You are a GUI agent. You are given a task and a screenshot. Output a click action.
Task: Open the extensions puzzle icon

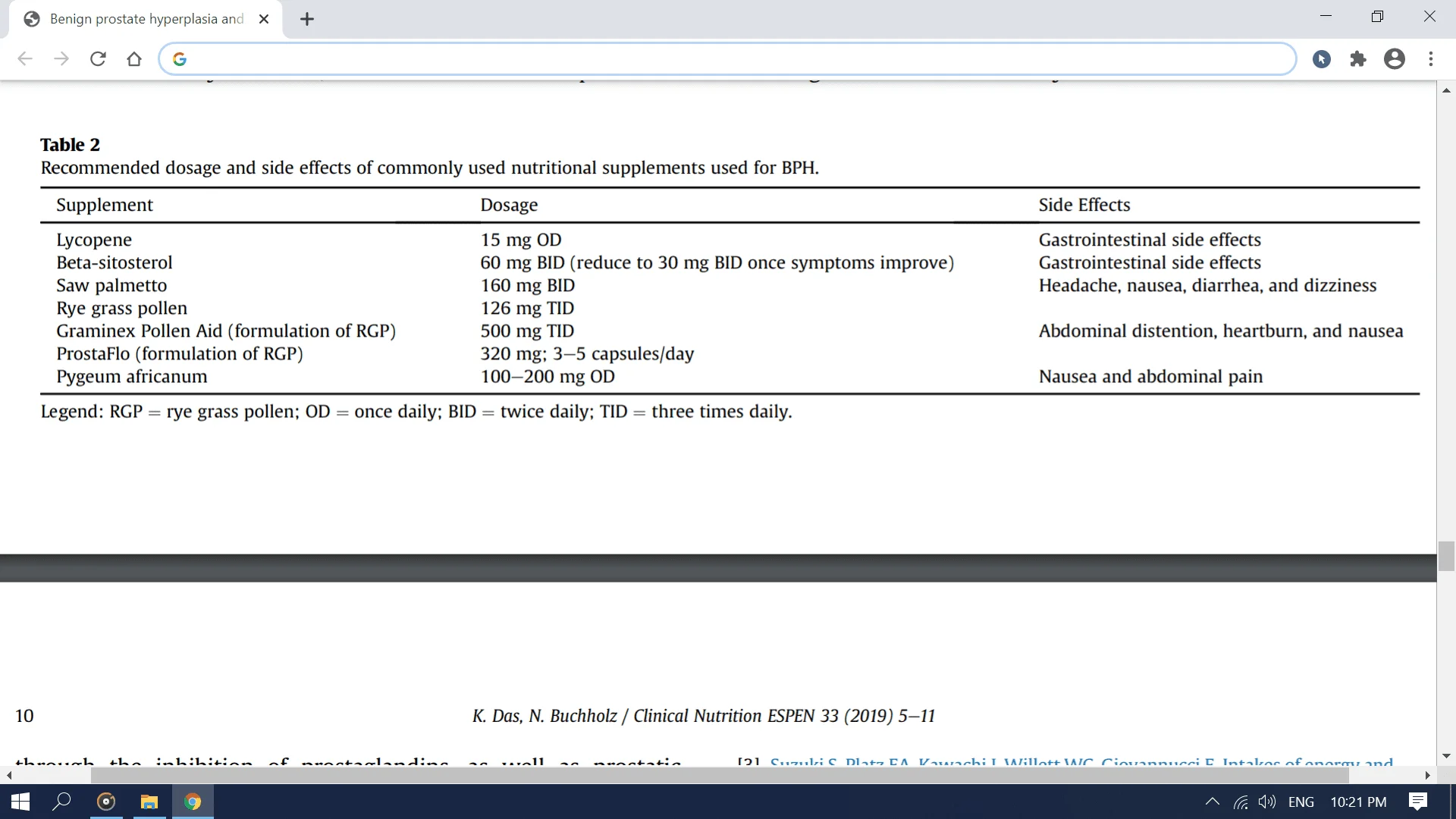click(x=1358, y=59)
